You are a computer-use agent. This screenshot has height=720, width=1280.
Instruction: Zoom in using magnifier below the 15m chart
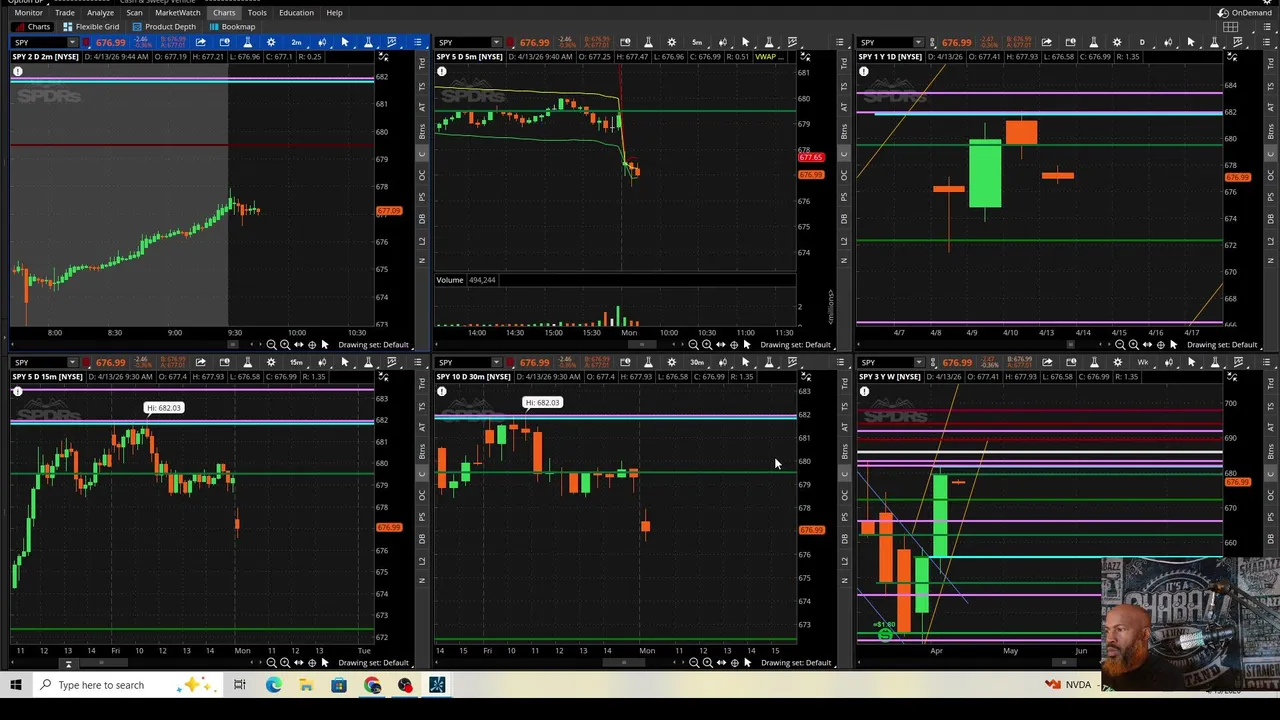click(285, 662)
